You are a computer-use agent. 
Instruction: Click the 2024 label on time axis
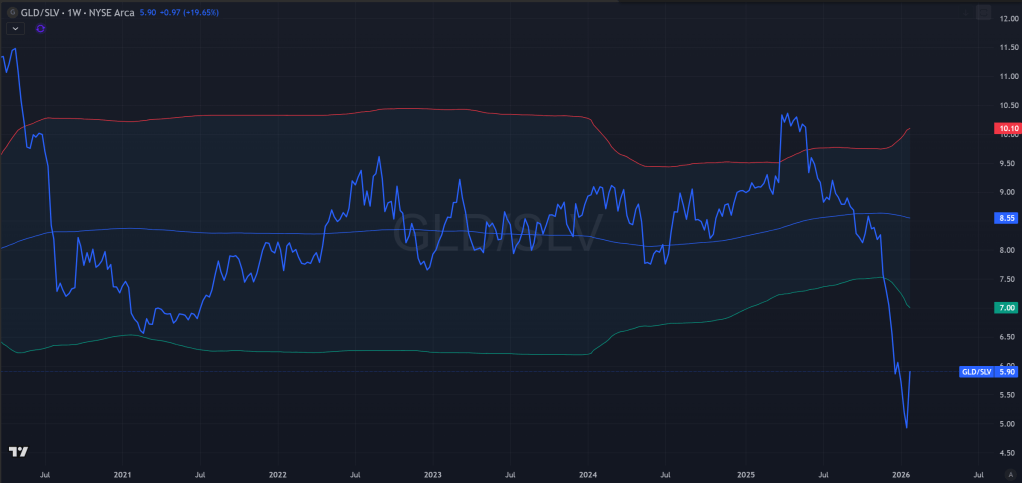pyautogui.click(x=588, y=473)
